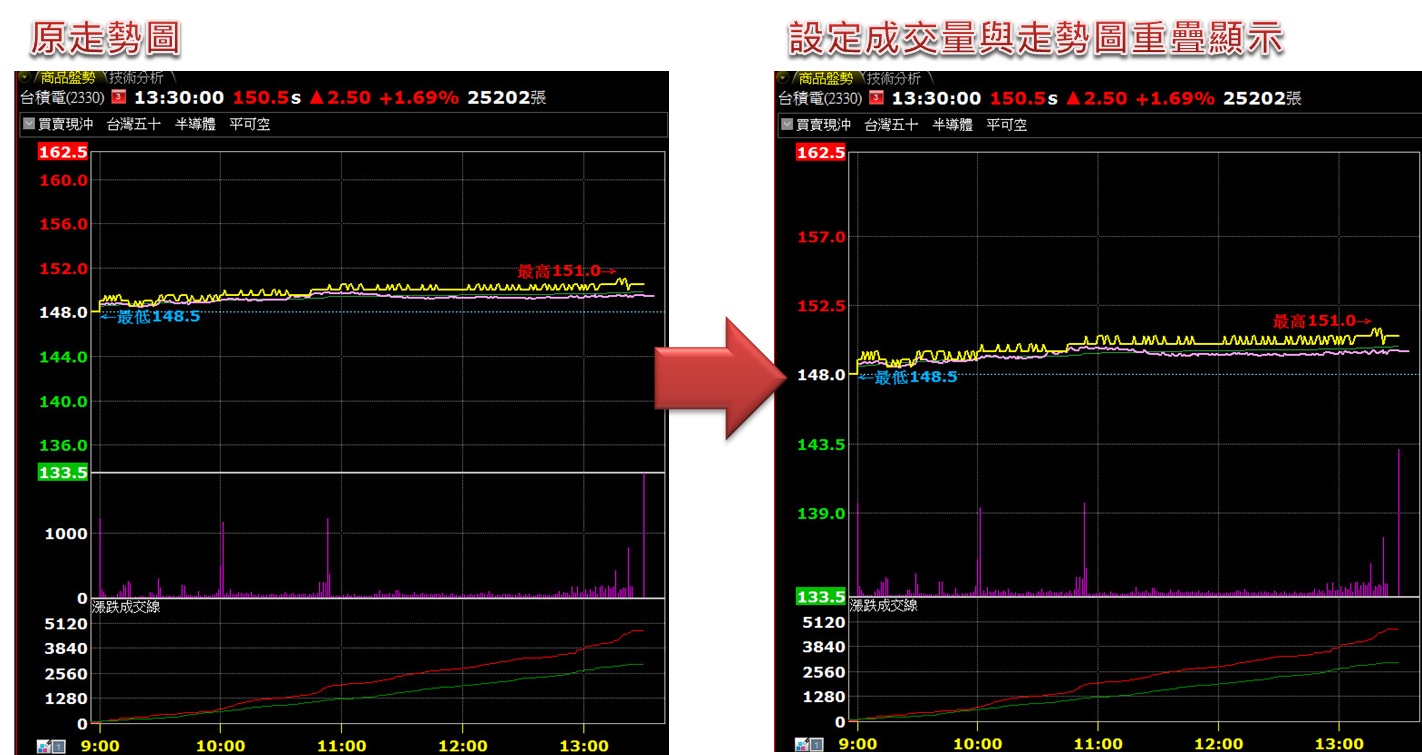The width and height of the screenshot is (1422, 755).
Task: Open round dropdown beside 商品盤勢 tab, left panel
Action: 25,77
